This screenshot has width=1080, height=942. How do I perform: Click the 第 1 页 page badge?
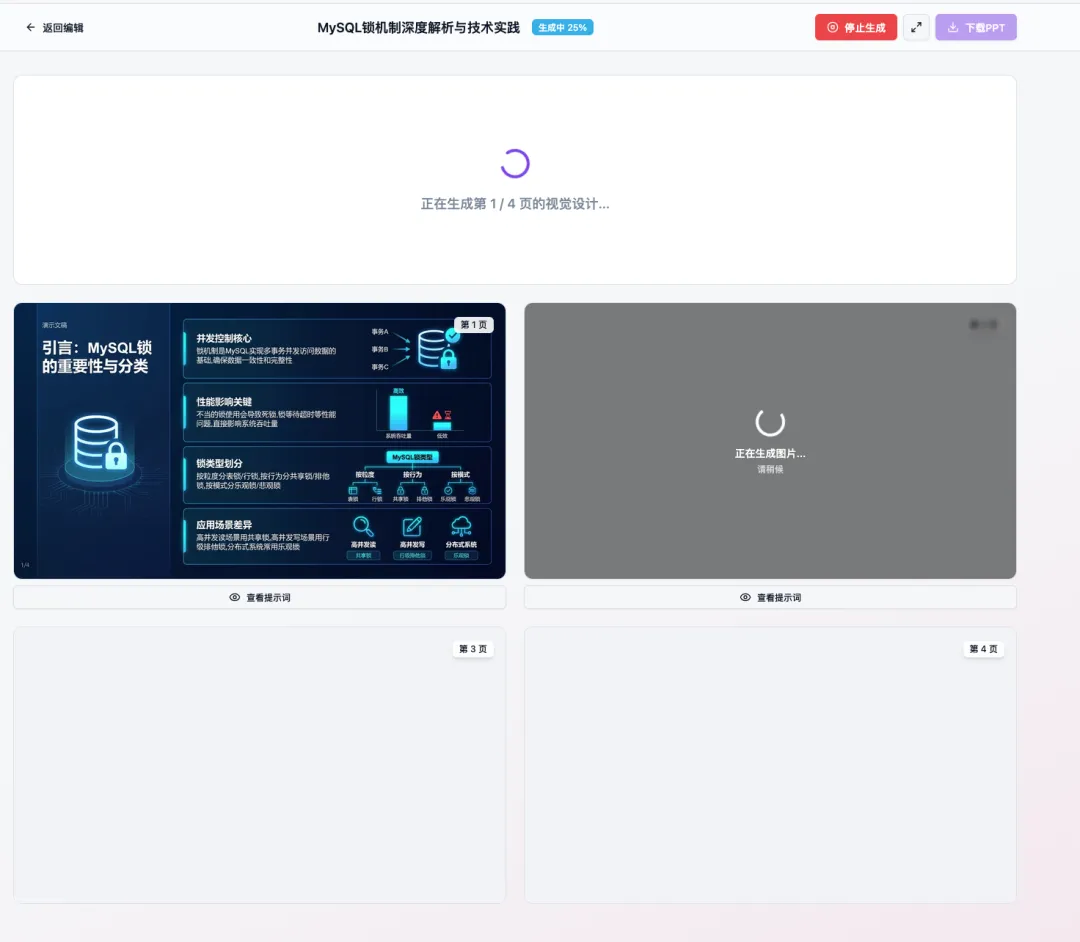point(474,324)
